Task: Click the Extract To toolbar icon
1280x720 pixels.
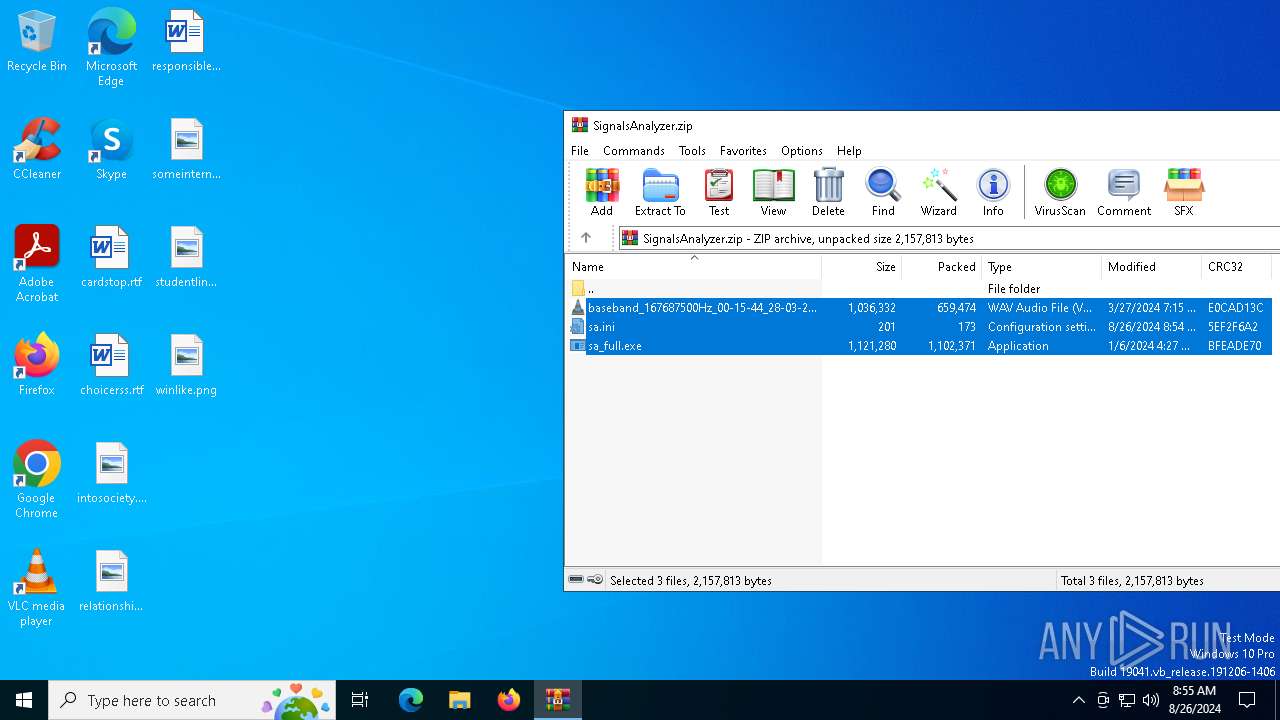Action: (x=660, y=193)
